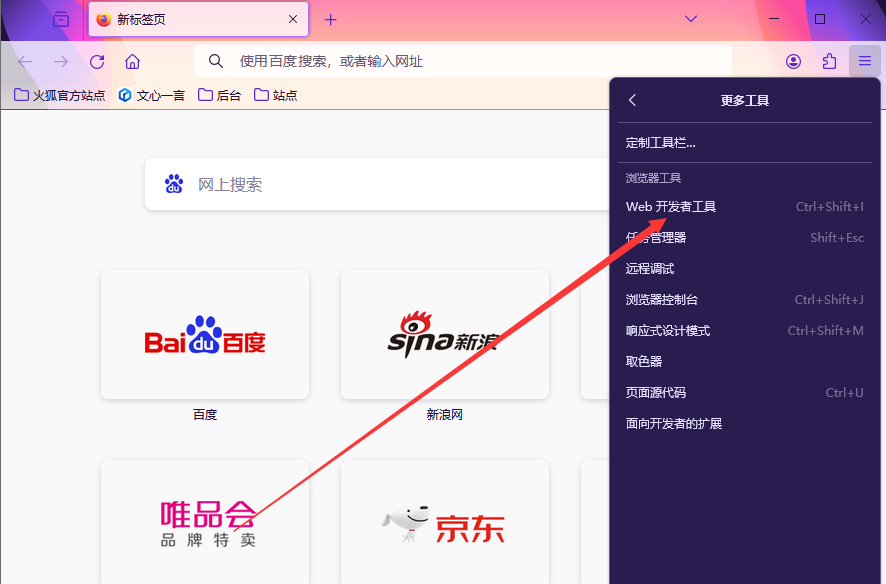The width and height of the screenshot is (886, 584).
Task: Go back with the back arrow
Action: (25, 62)
